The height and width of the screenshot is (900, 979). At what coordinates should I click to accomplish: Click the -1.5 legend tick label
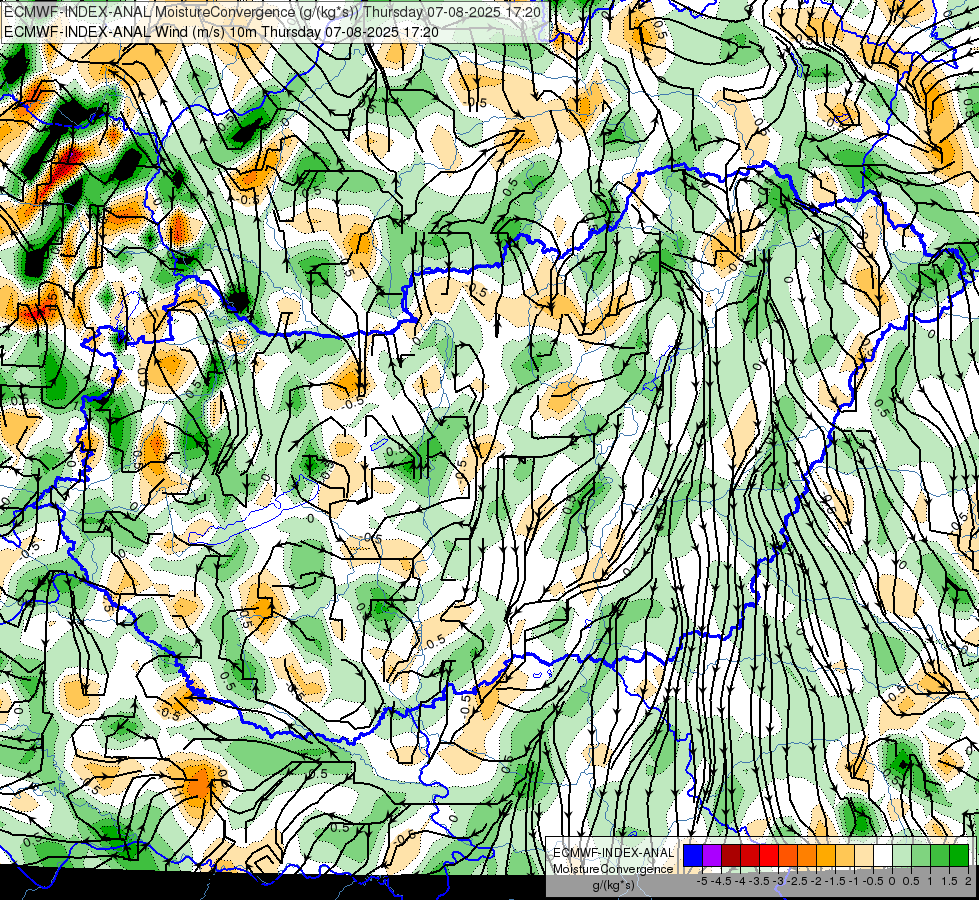[x=835, y=881]
